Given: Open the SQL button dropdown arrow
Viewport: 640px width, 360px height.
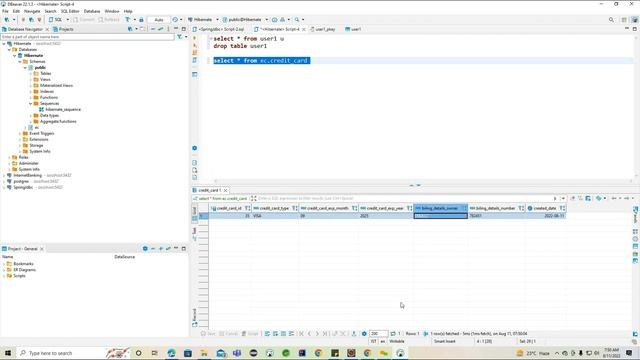Looking at the screenshot, I should point(68,20).
